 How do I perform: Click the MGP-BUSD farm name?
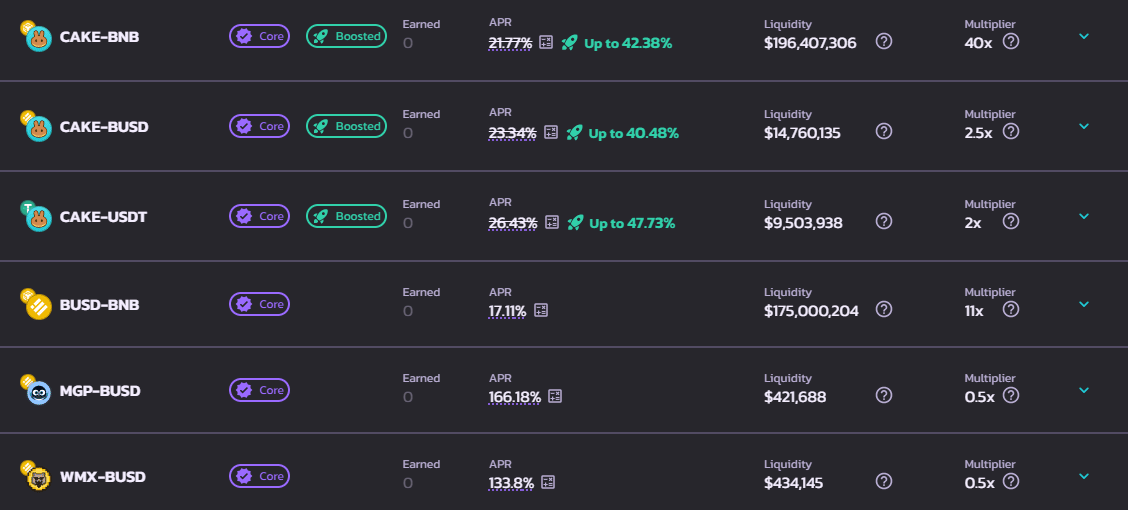click(x=100, y=391)
